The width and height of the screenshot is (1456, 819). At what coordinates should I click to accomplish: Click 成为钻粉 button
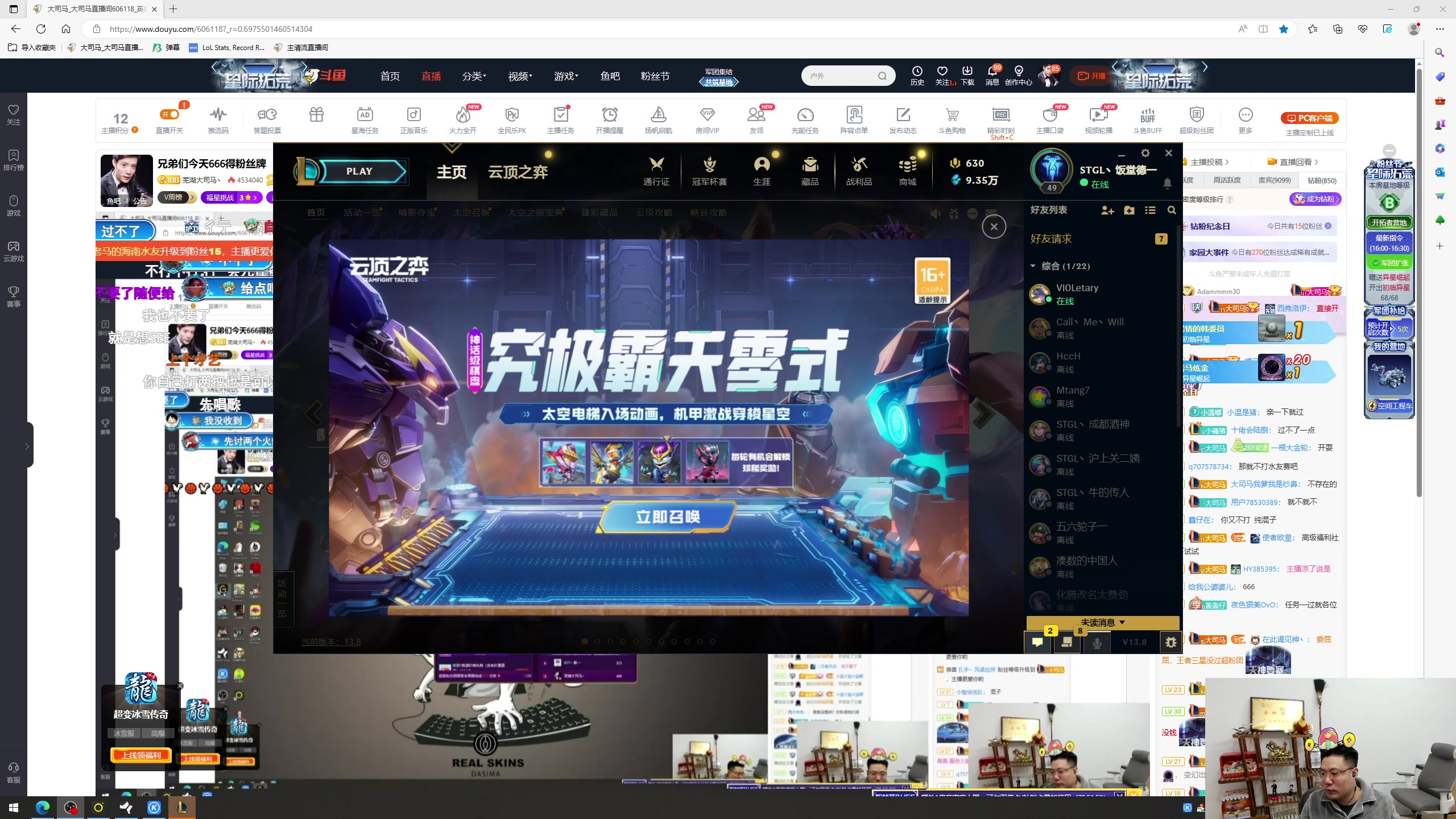[1315, 199]
